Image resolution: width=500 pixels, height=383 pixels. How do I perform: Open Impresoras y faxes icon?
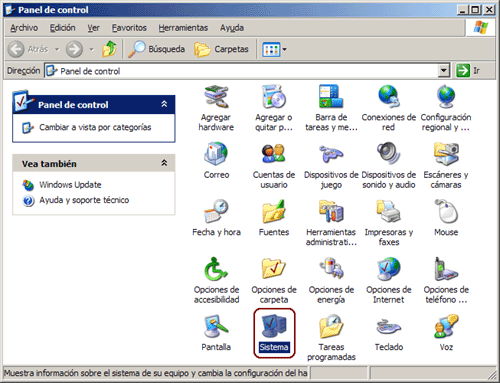point(389,211)
